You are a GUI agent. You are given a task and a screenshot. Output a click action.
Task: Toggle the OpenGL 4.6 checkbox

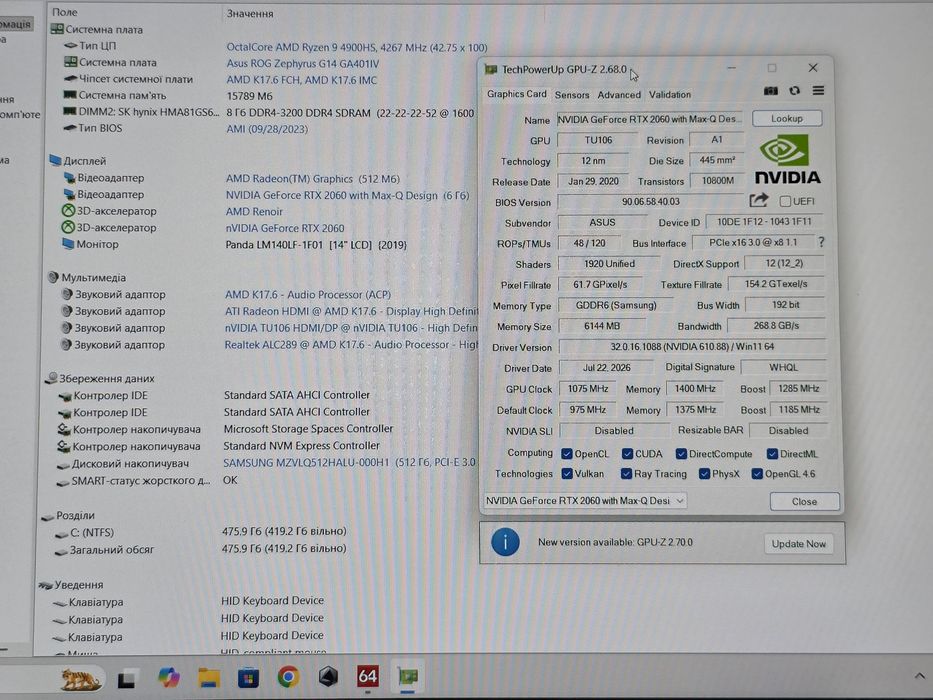pyautogui.click(x=757, y=474)
